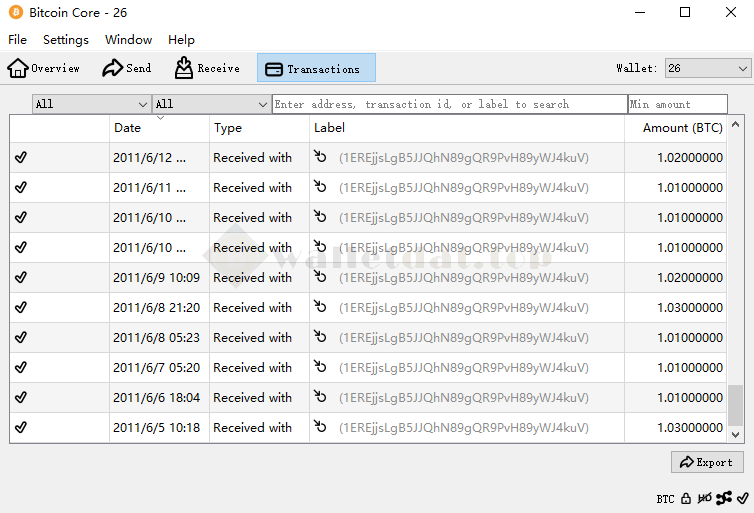Screen dimensions: 754x513
Task: Sort by Amount (BTC) column header
Action: click(x=682, y=128)
